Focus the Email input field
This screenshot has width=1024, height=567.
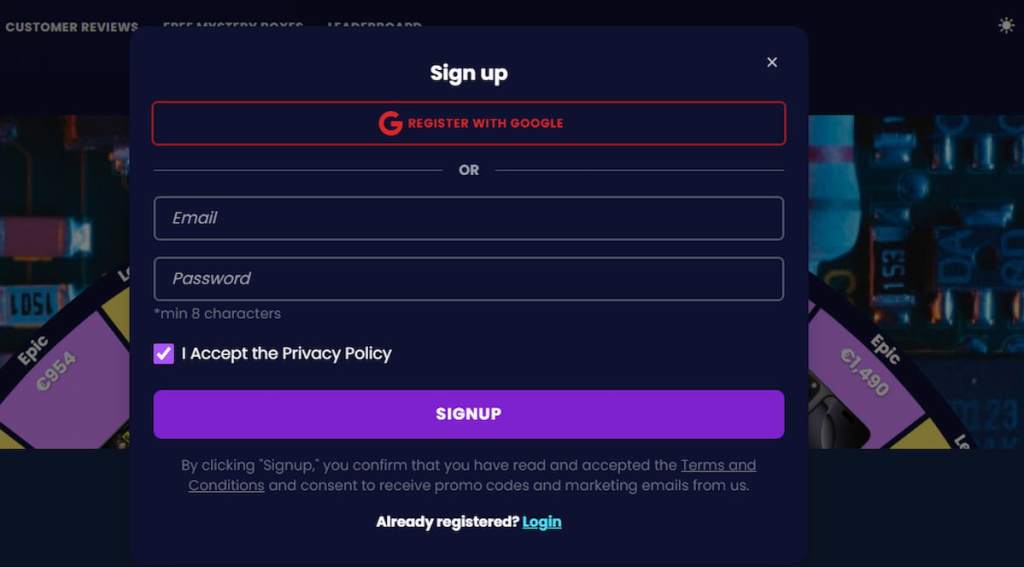coord(468,218)
